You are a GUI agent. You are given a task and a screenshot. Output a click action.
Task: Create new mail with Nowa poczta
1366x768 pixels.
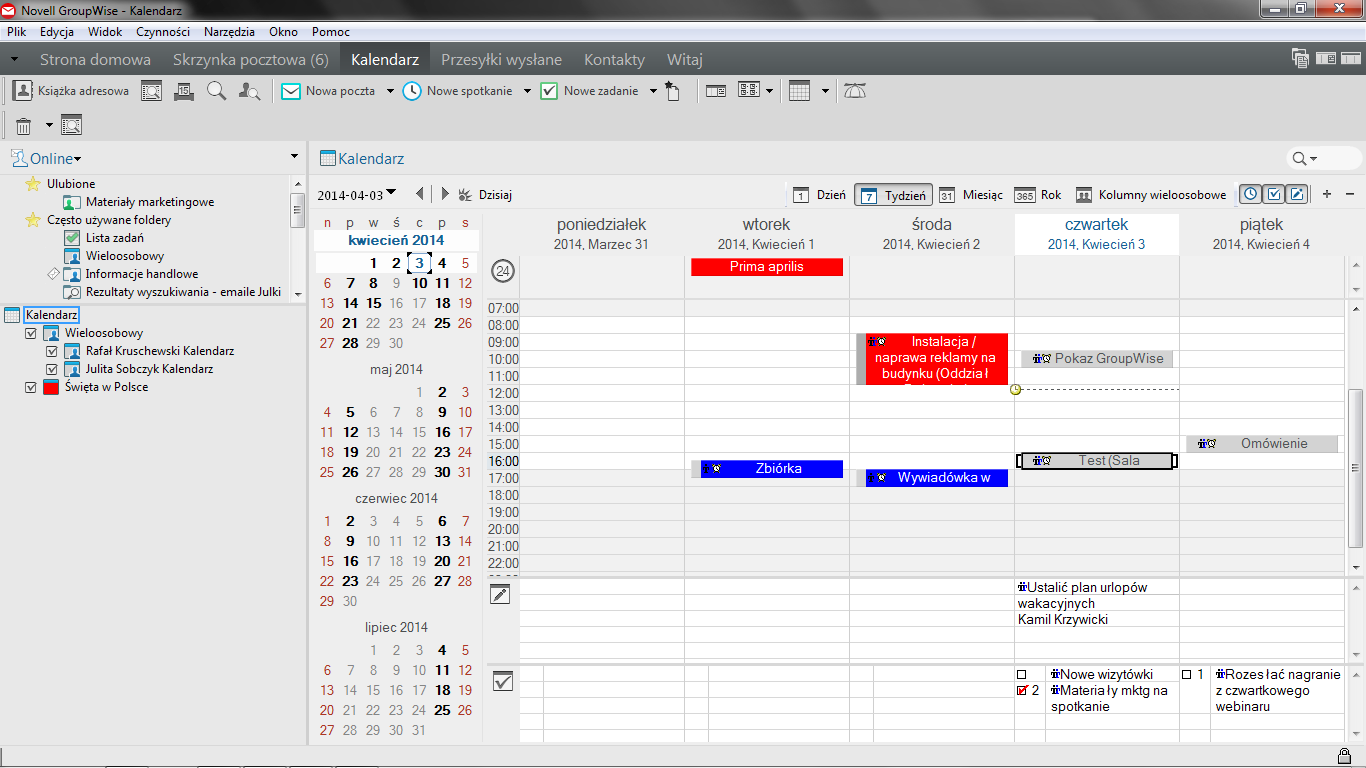point(328,91)
